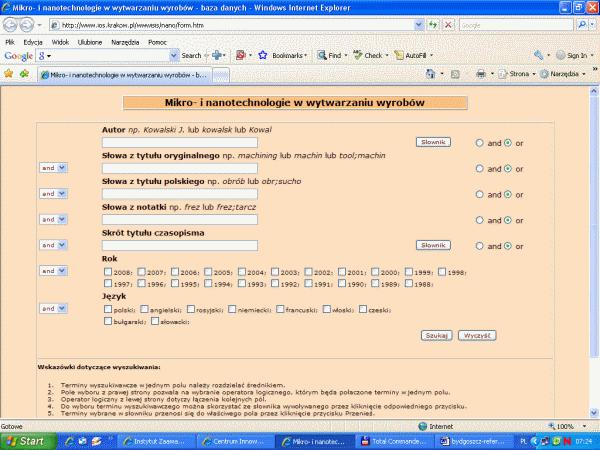The width and height of the screenshot is (600, 450).
Task: Expand the and/or dropdown beside Język
Action: (53, 309)
